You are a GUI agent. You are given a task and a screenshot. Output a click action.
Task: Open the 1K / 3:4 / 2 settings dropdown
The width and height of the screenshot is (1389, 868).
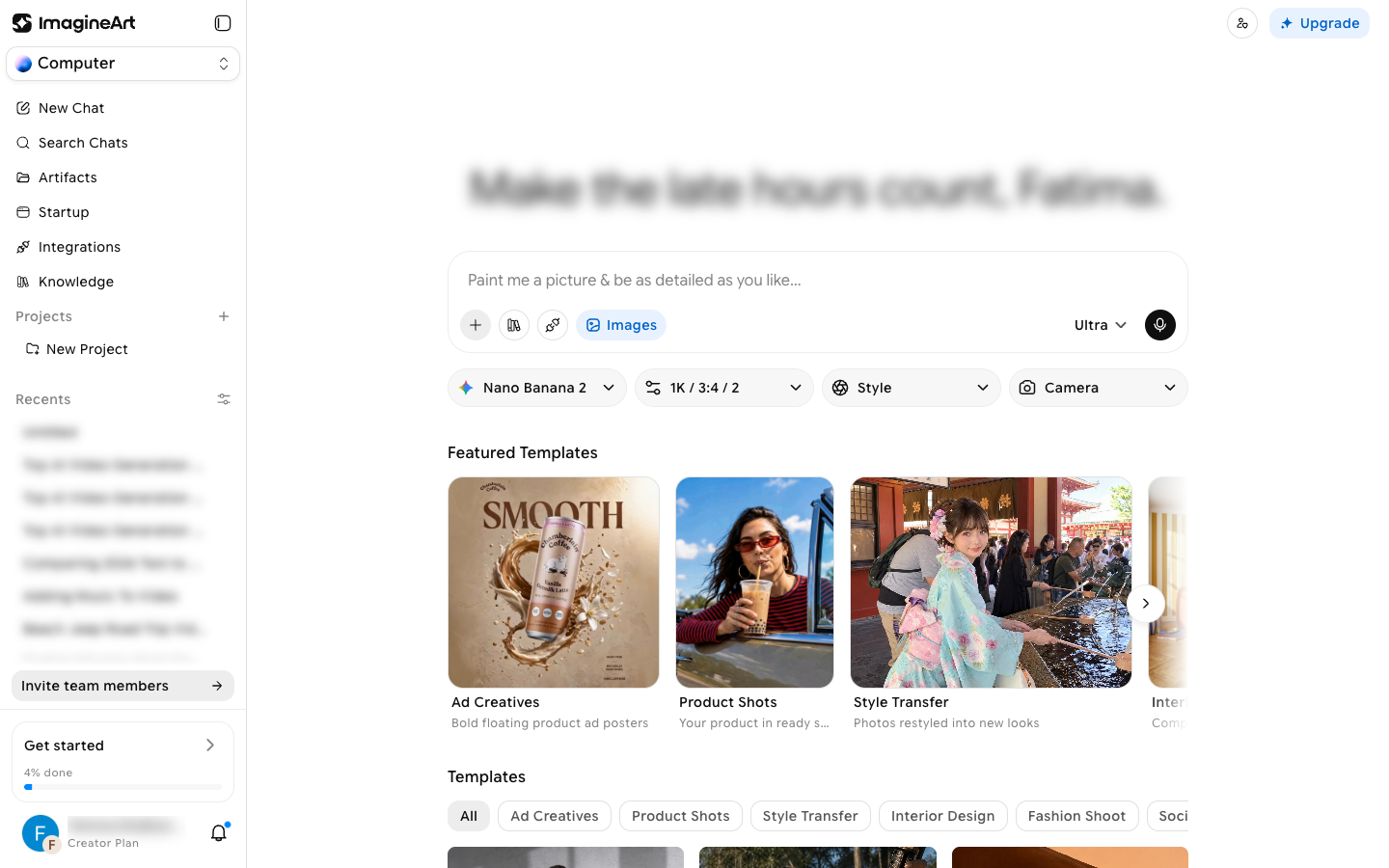pyautogui.click(x=724, y=388)
